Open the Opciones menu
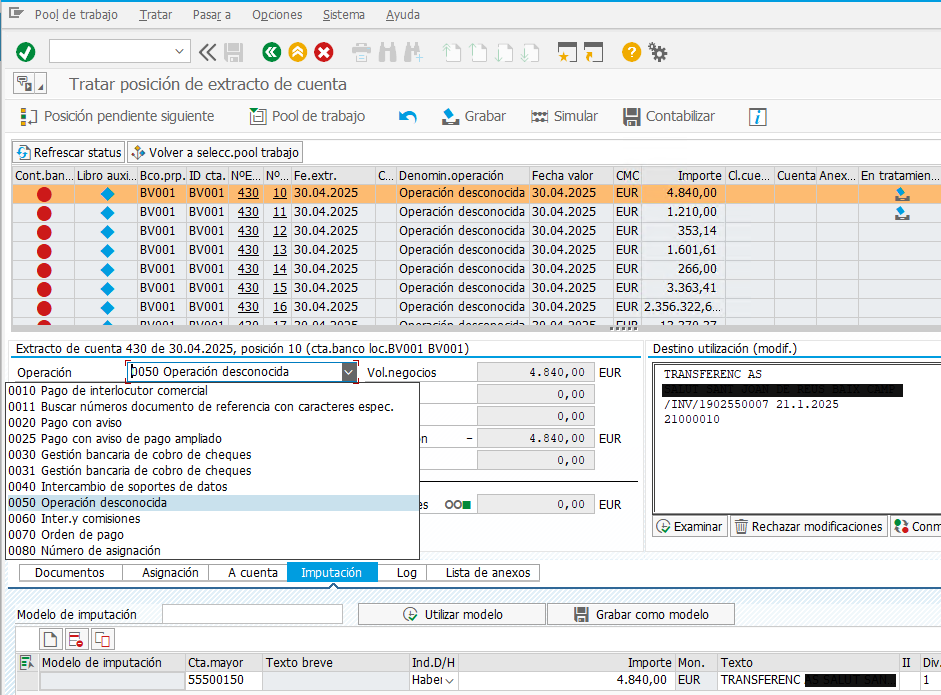 (277, 14)
